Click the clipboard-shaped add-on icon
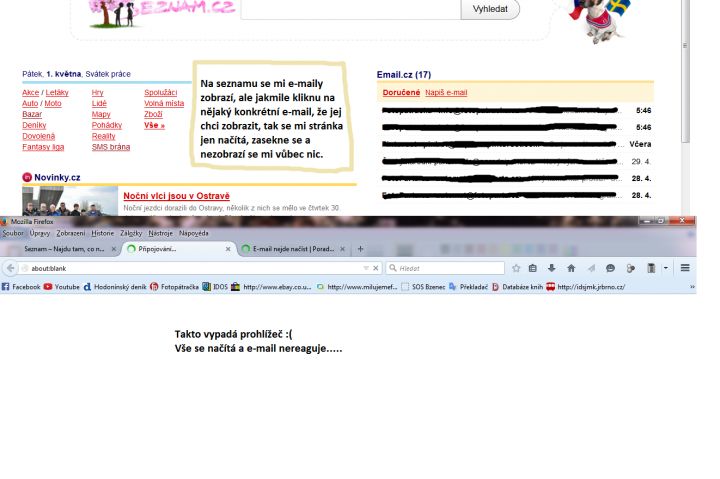 point(651,268)
